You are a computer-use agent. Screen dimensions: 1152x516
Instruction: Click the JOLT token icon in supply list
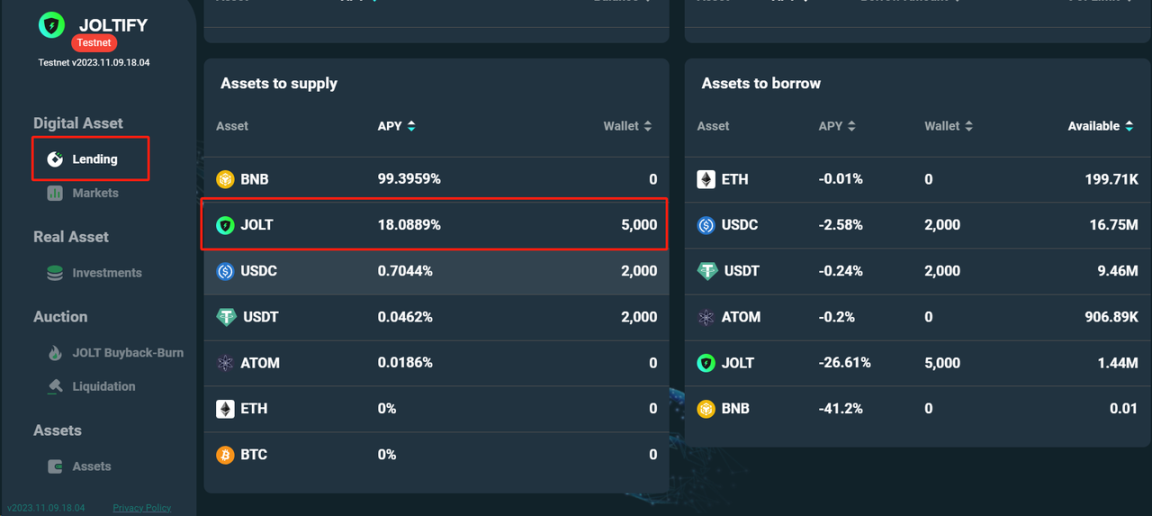(225, 225)
